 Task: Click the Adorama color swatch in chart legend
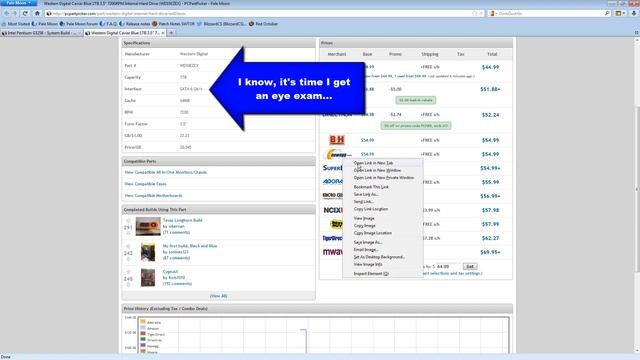(143, 322)
